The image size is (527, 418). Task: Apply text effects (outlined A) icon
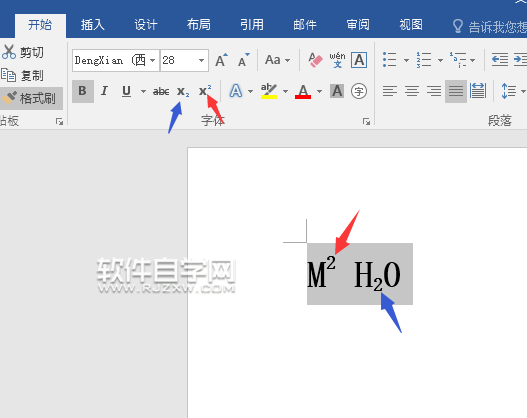click(236, 91)
